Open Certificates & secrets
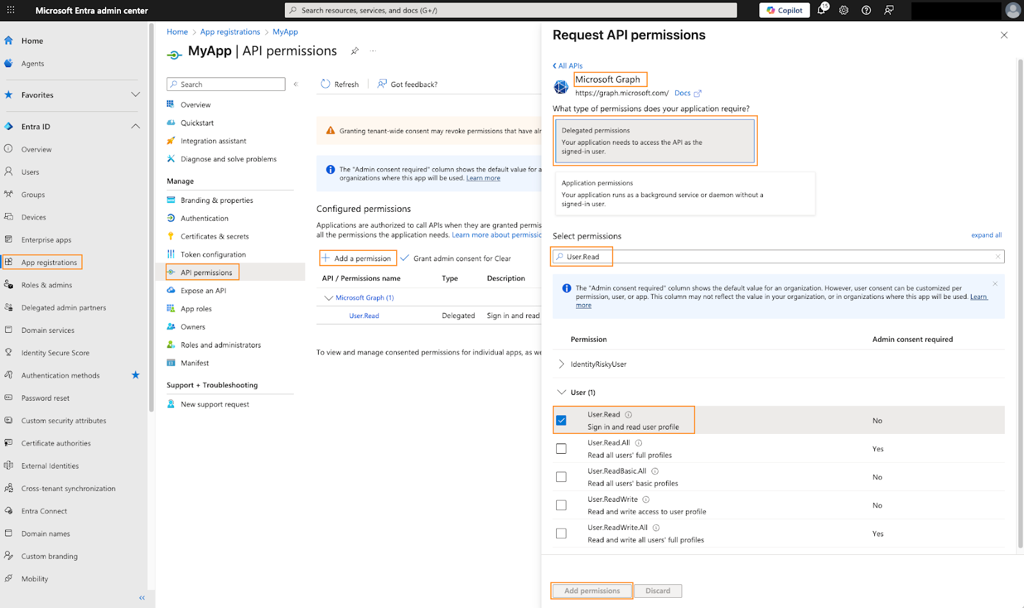This screenshot has height=608, width=1024. 215,236
